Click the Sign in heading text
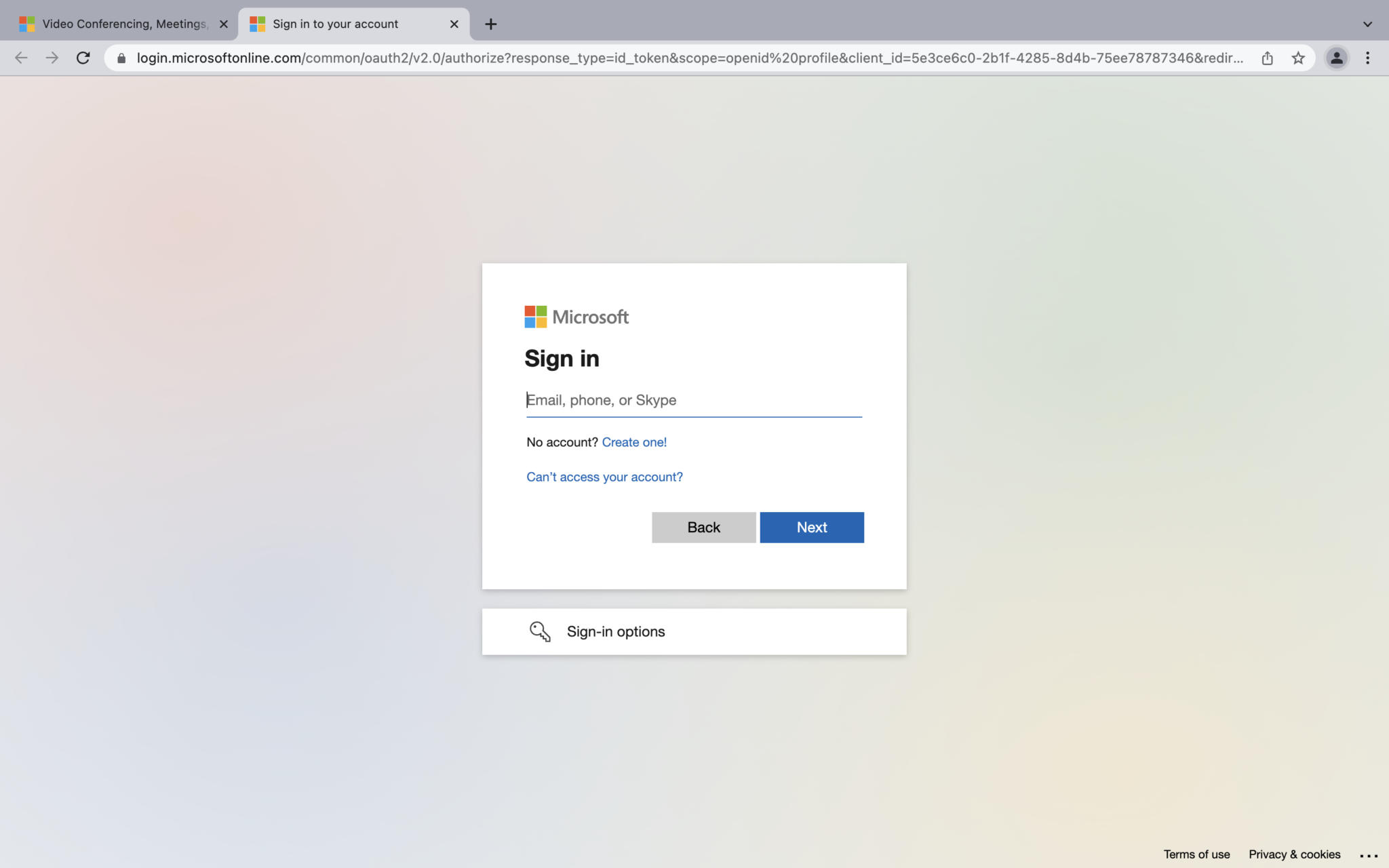1389x868 pixels. [562, 359]
